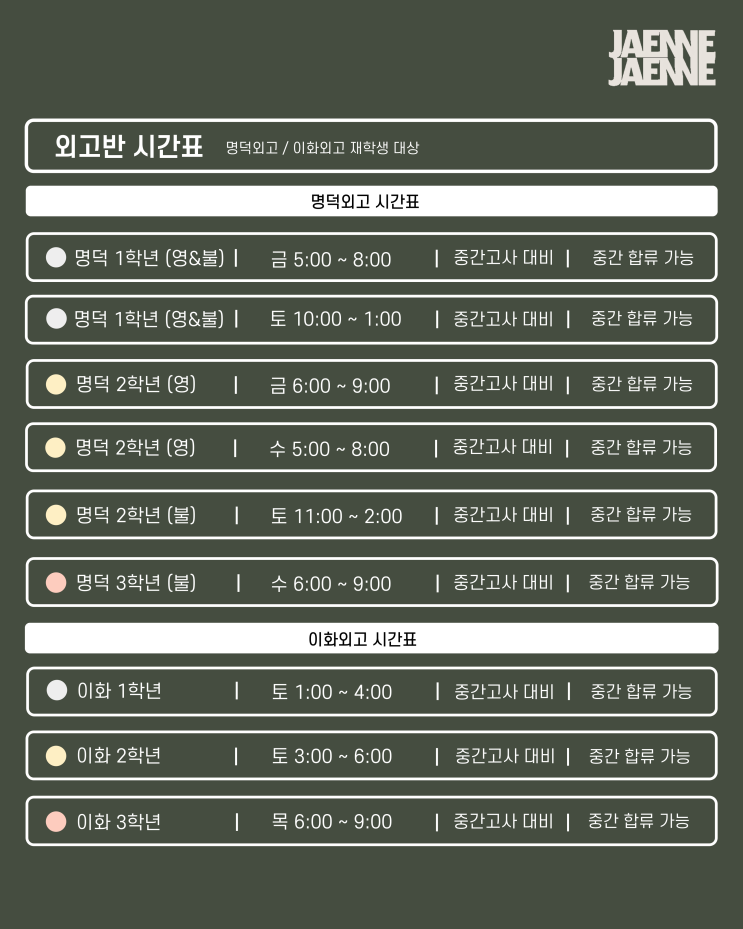Click the 목 6:00 ~ 9:00 time slot
Image resolution: width=743 pixels, height=929 pixels.
click(x=332, y=822)
